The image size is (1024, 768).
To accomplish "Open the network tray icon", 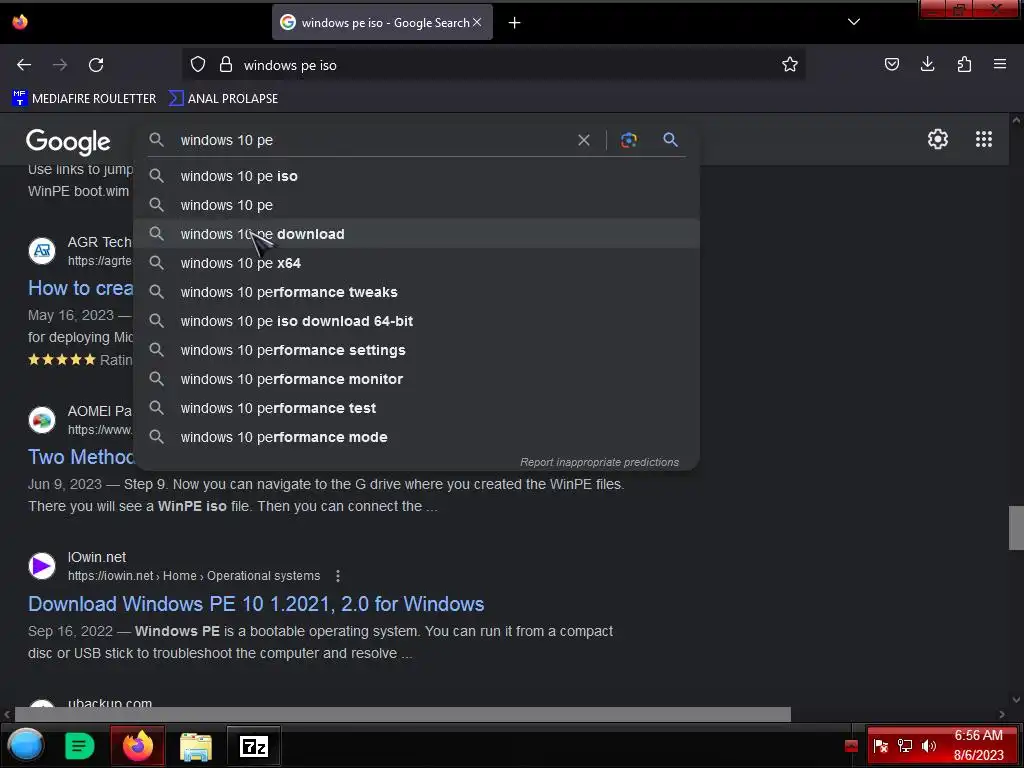I will pos(904,746).
